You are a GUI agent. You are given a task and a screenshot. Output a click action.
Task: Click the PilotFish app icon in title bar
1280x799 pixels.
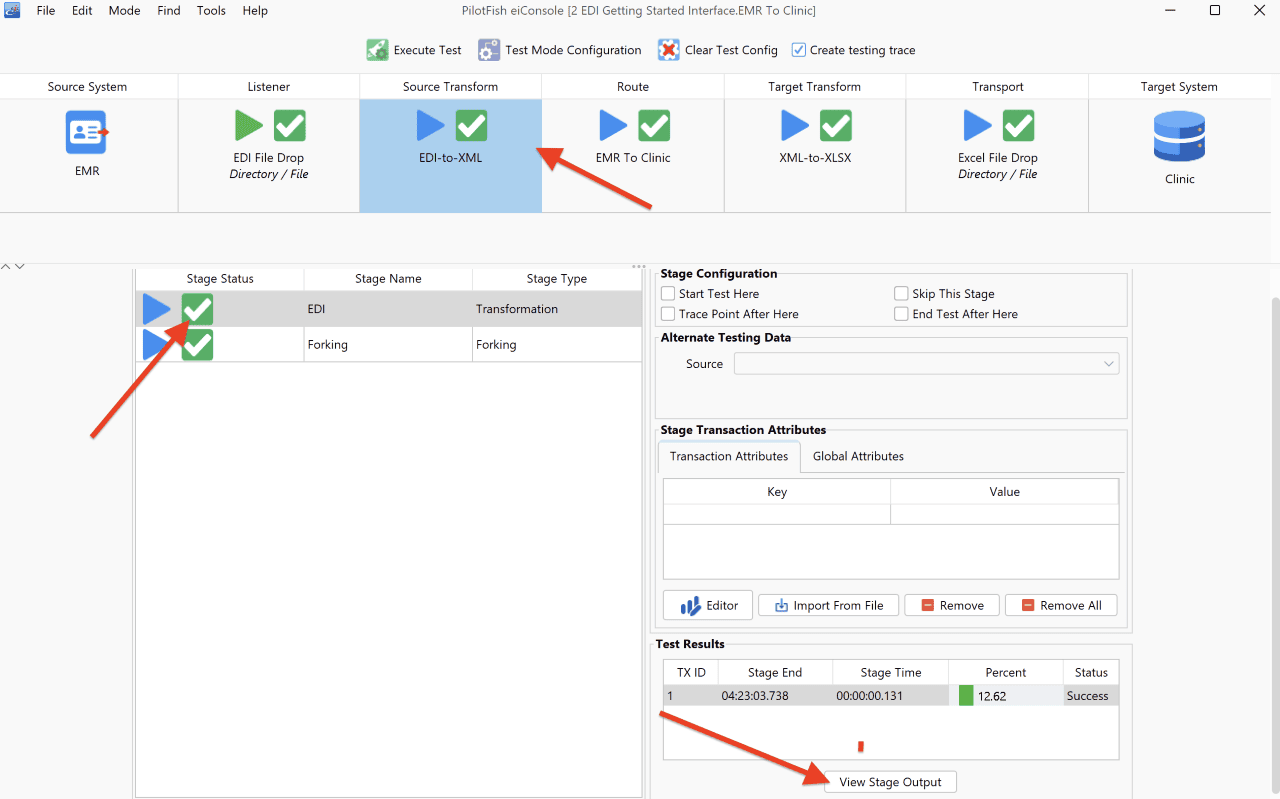(x=13, y=10)
